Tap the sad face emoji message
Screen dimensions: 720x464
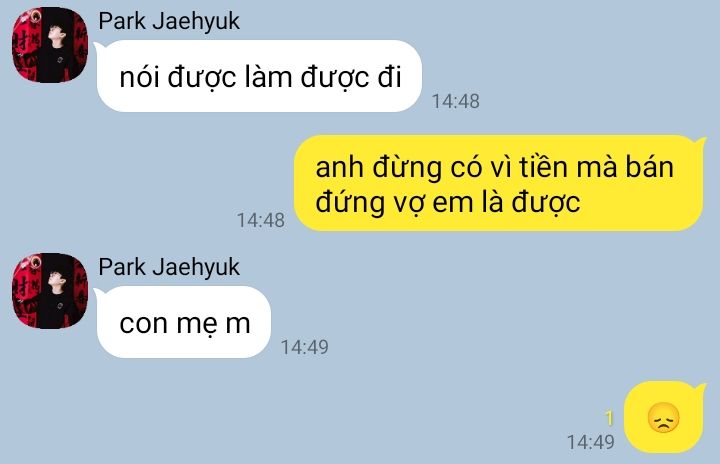point(664,417)
